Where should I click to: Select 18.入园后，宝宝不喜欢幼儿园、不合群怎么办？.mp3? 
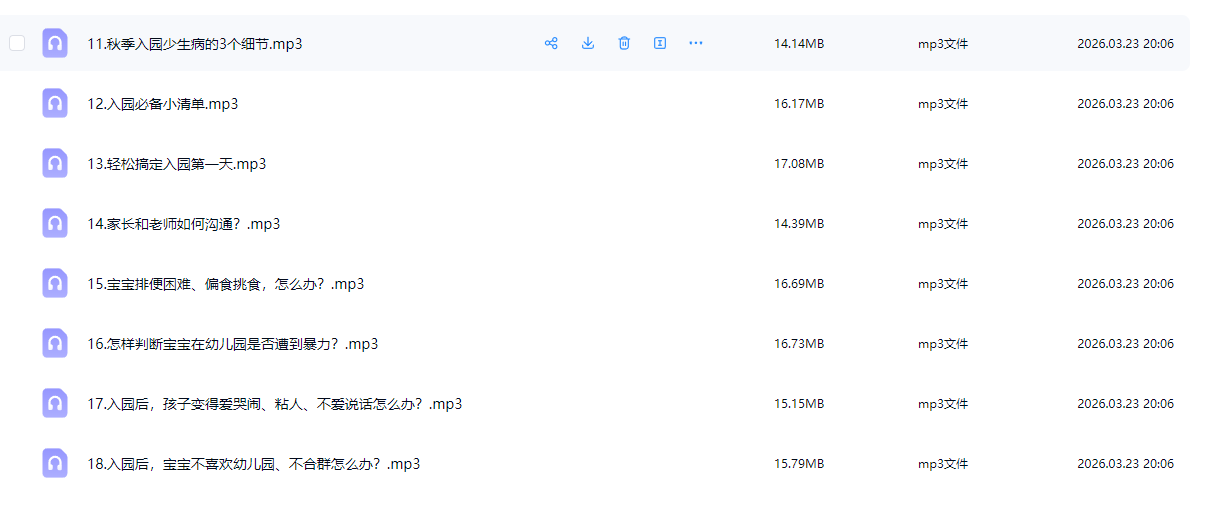point(254,464)
